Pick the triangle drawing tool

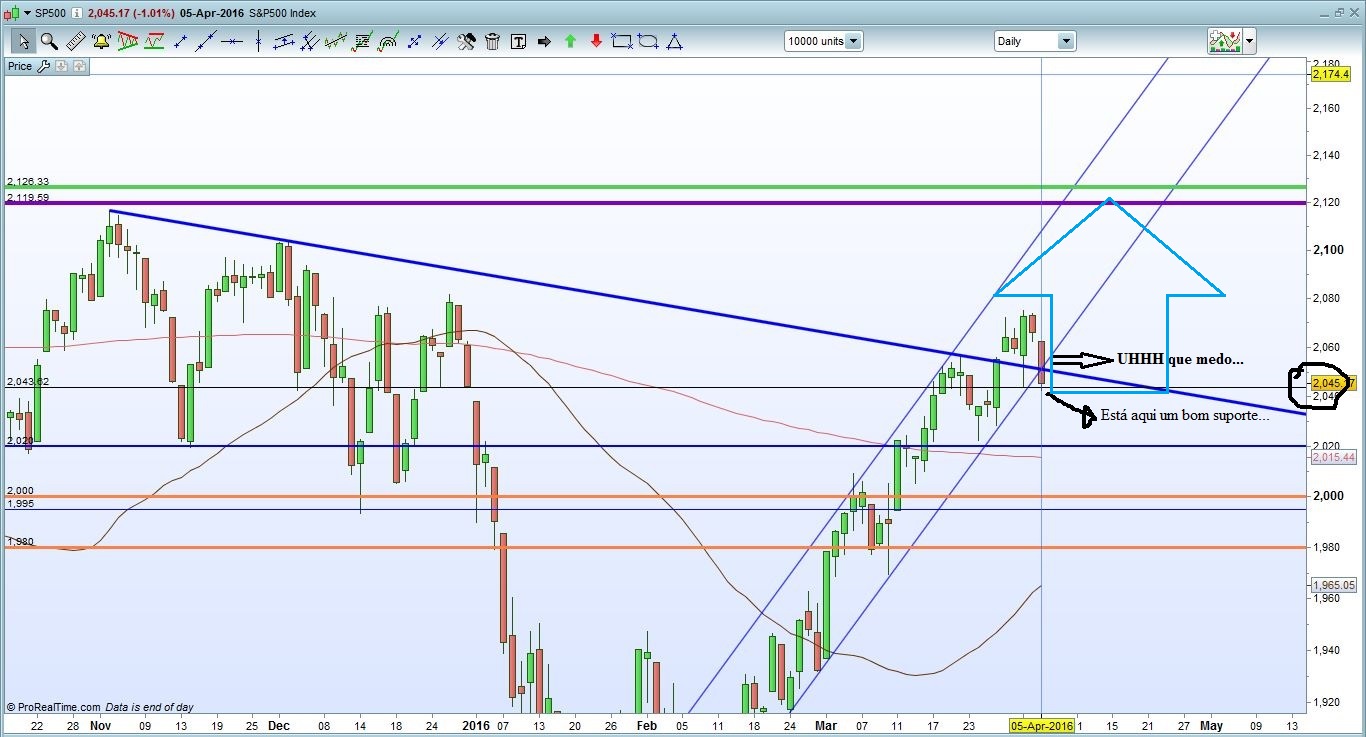pyautogui.click(x=674, y=41)
